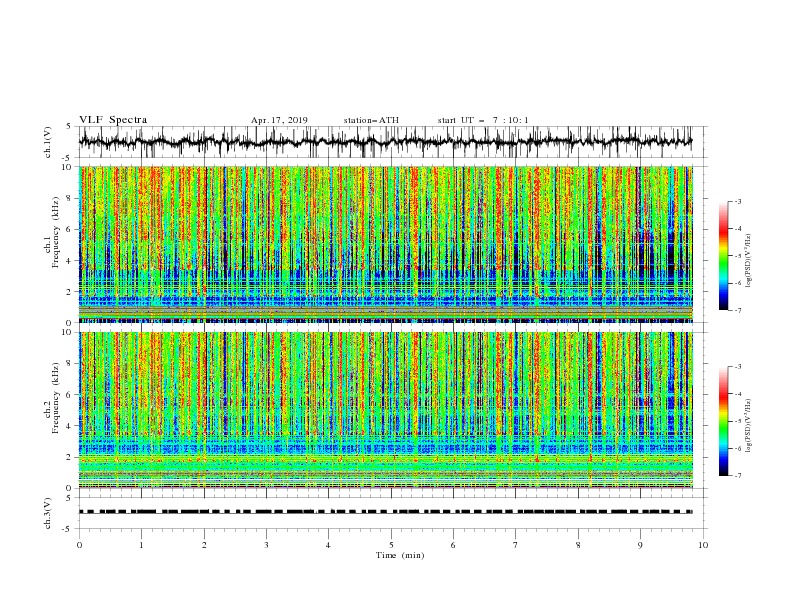Click the time axis tick label '10'

[x=703, y=545]
